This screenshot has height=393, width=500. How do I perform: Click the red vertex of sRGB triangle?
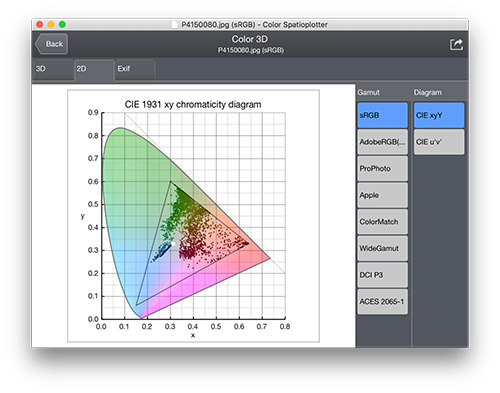click(x=248, y=243)
